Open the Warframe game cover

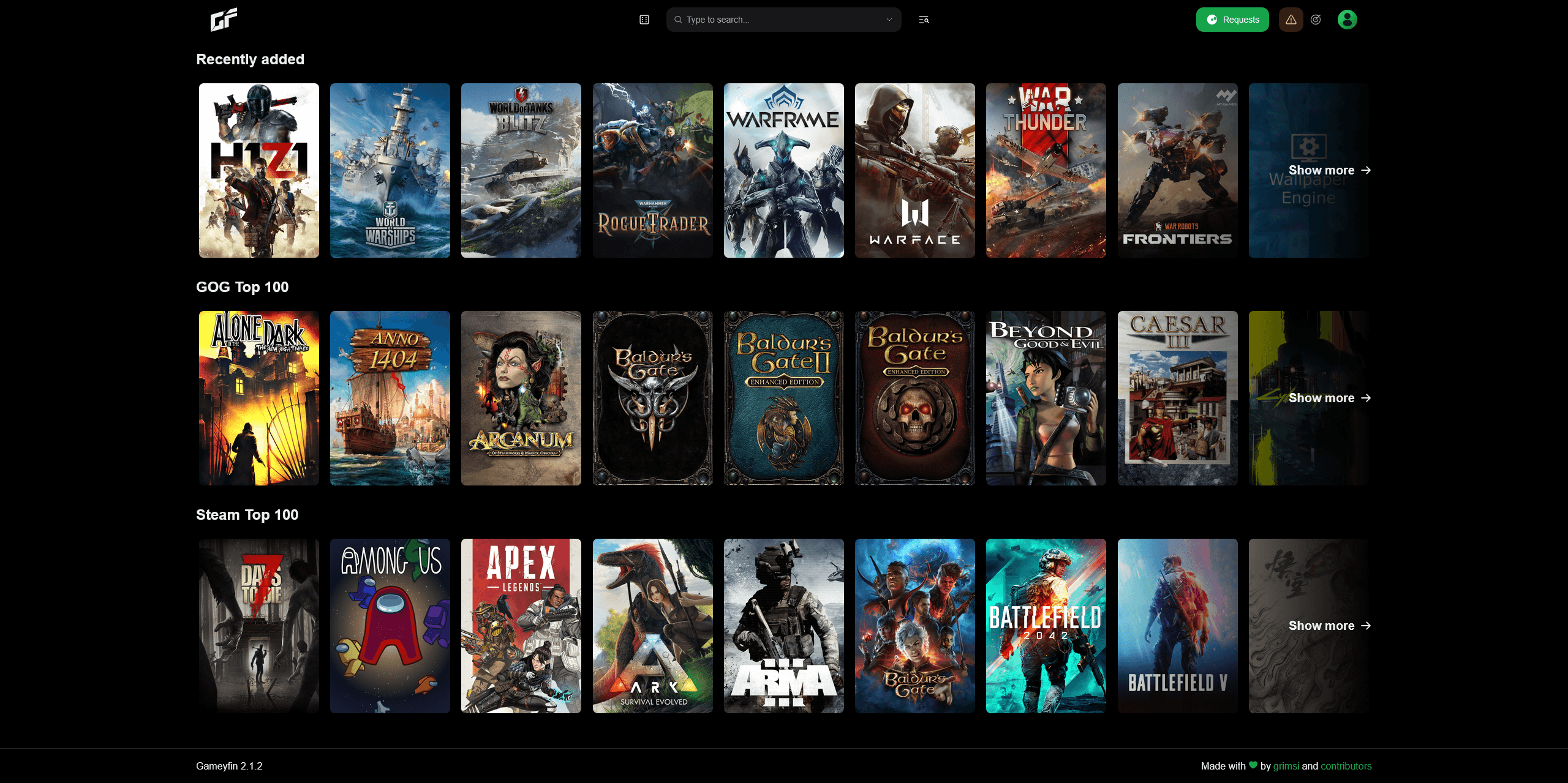point(783,170)
